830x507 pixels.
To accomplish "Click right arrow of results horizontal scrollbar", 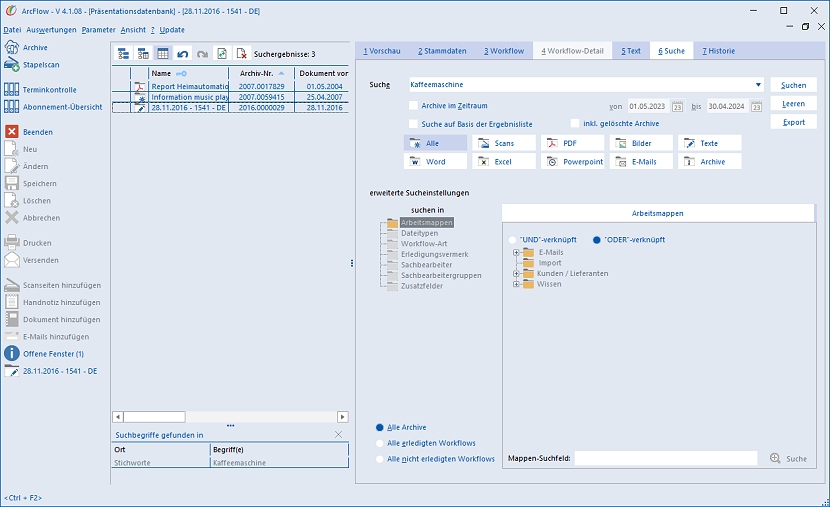I will (342, 417).
